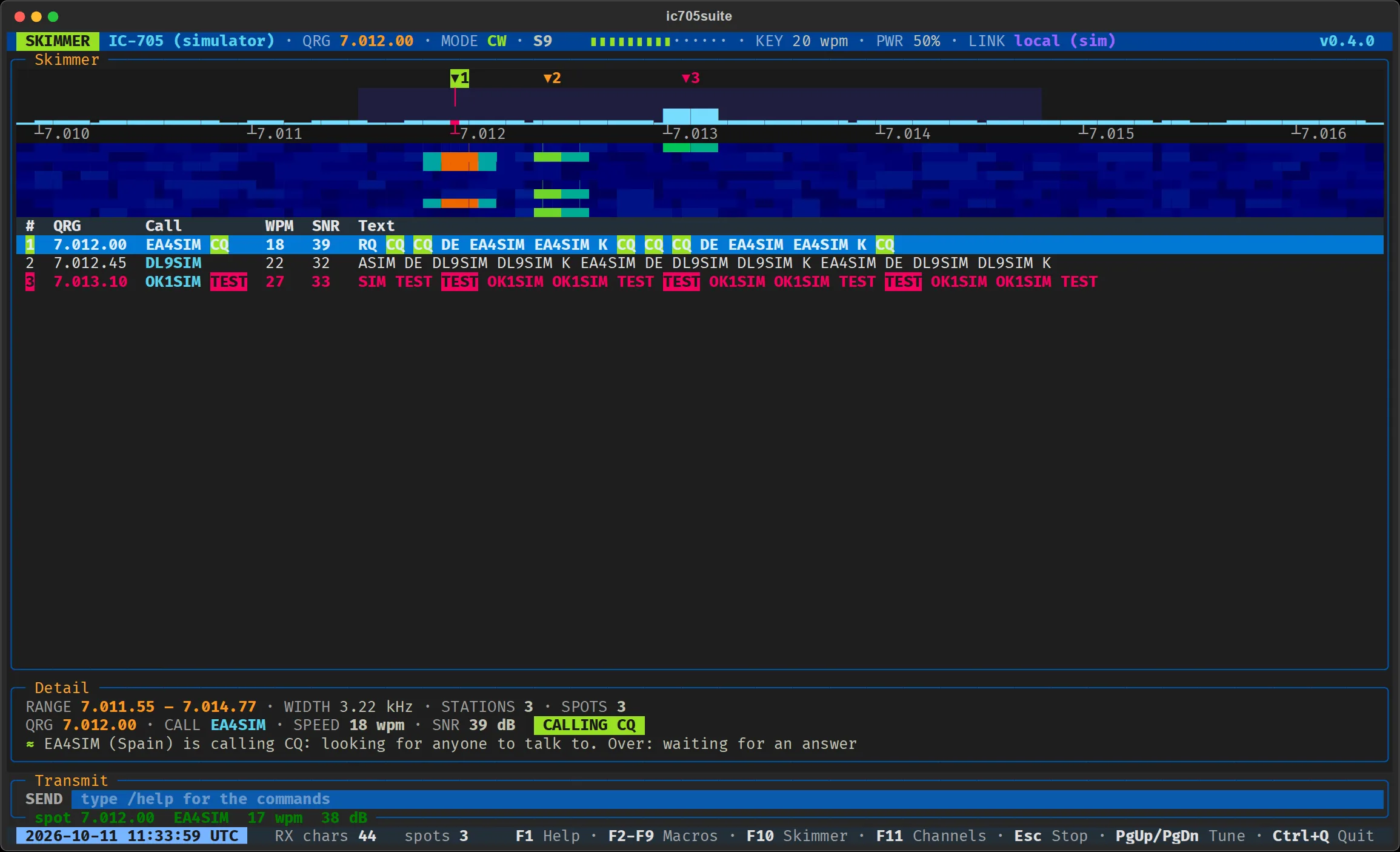Click the orange signal trace in waterfall
This screenshot has height=852, width=1400.
click(459, 161)
